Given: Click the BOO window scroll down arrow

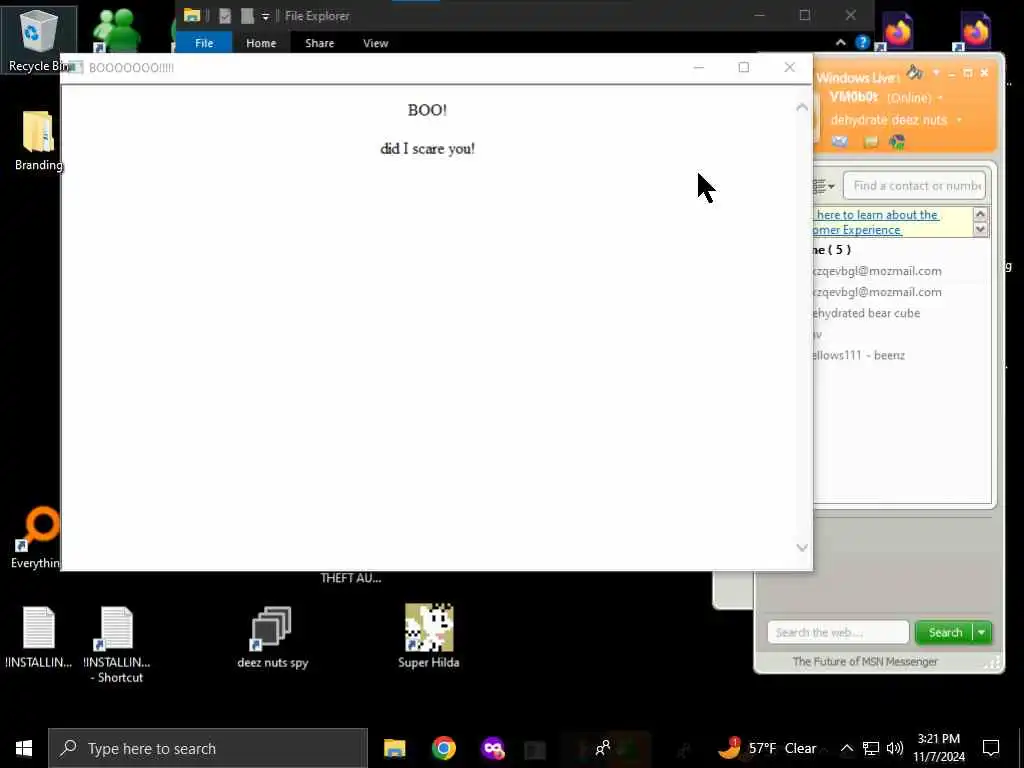Looking at the screenshot, I should point(802,548).
